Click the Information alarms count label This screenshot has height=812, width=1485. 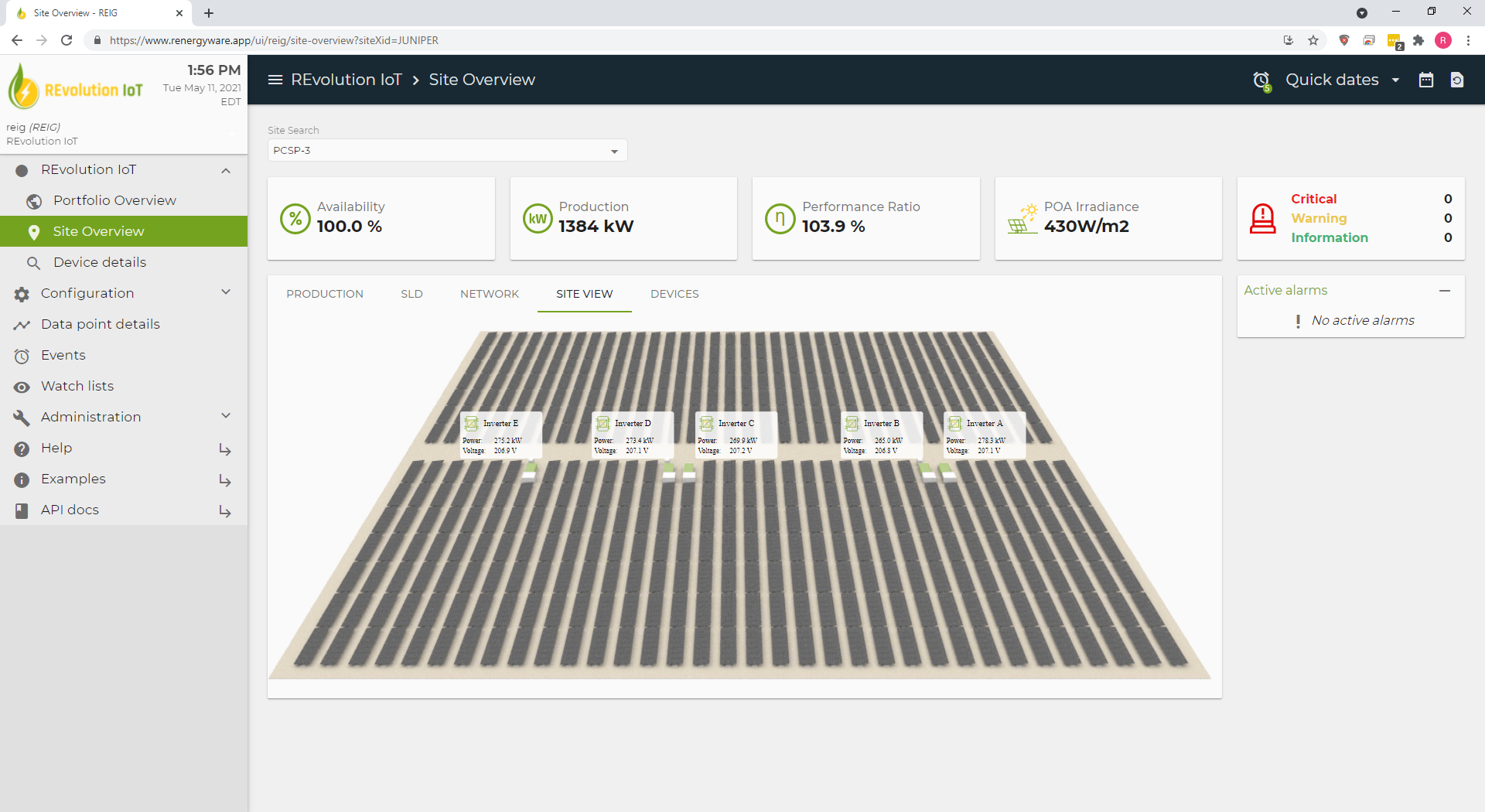1330,237
